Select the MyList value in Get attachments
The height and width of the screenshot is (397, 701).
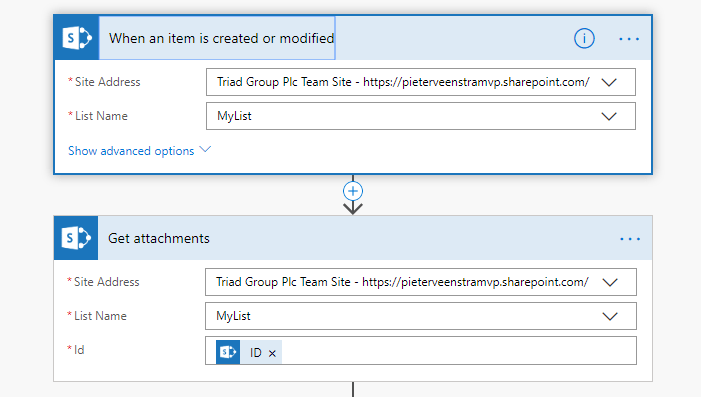pos(233,316)
